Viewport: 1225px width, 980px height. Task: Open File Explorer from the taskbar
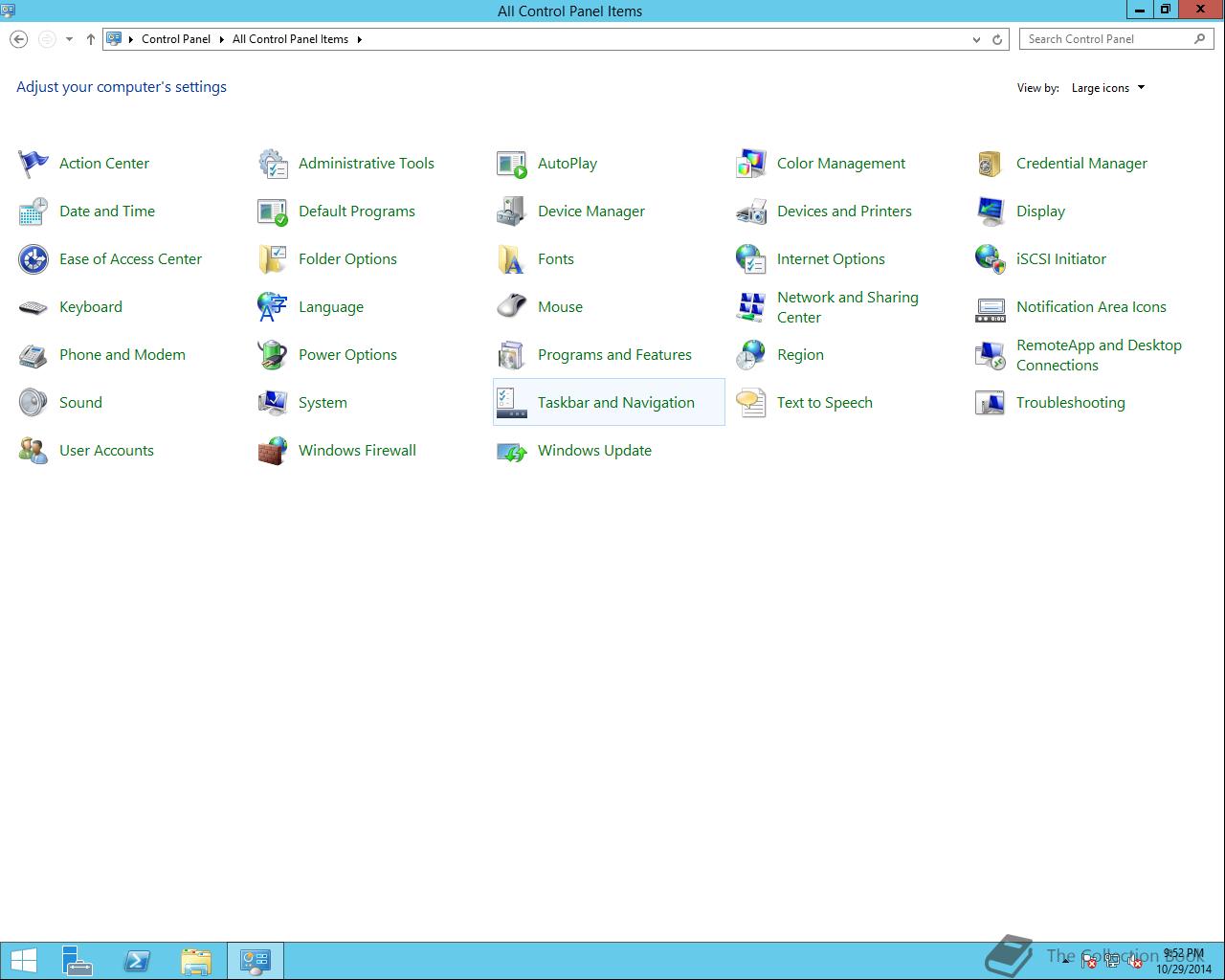click(196, 961)
